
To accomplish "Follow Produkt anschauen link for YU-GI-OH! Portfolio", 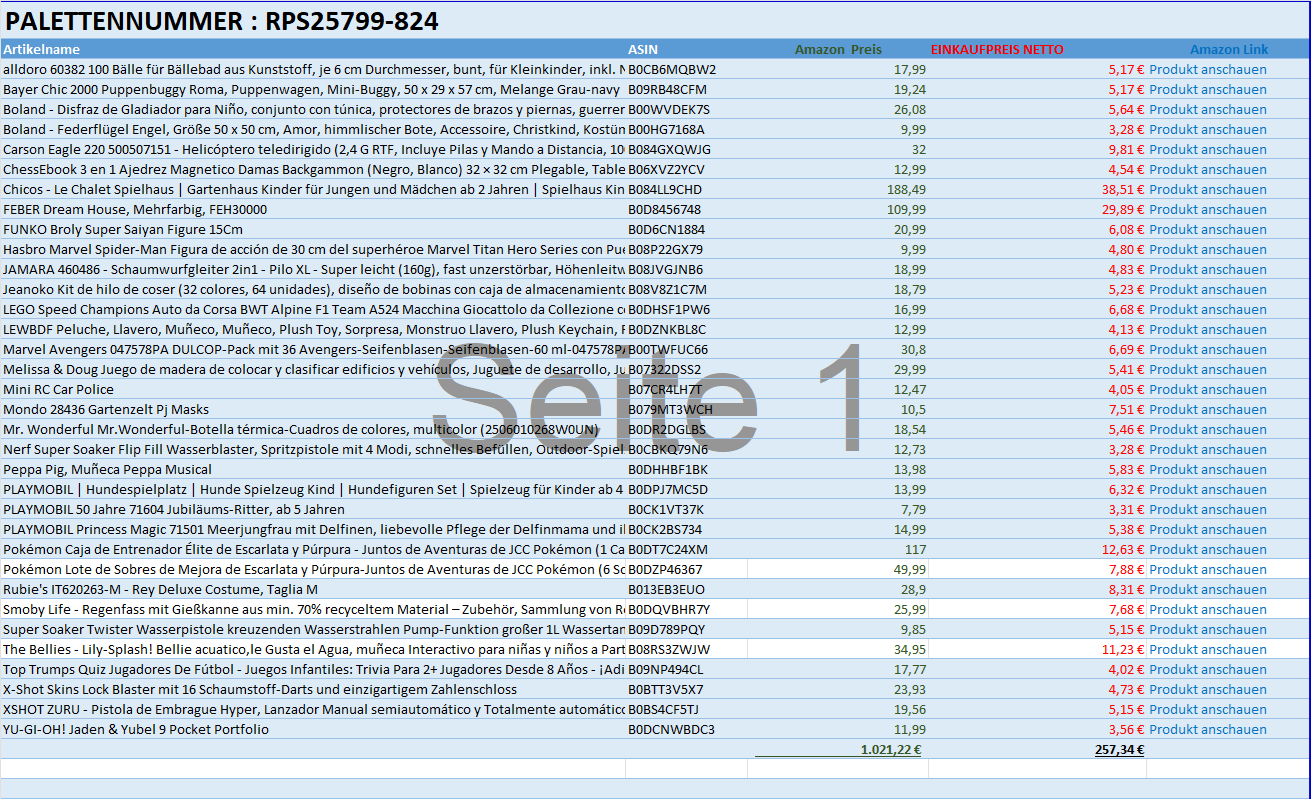I will point(1207,730).
